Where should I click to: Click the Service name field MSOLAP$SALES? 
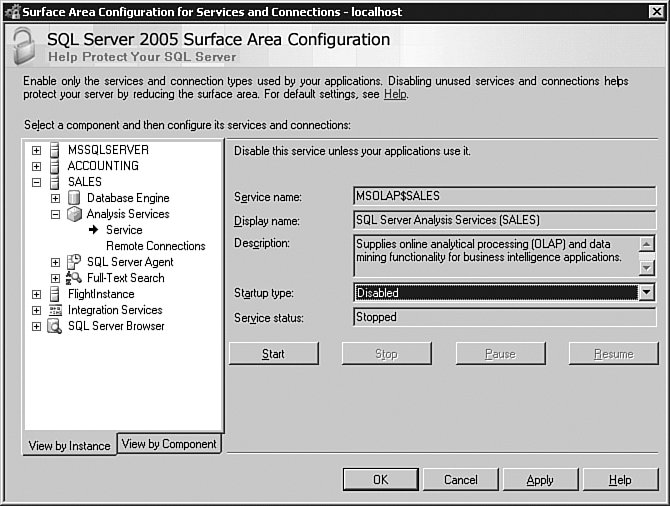[504, 196]
